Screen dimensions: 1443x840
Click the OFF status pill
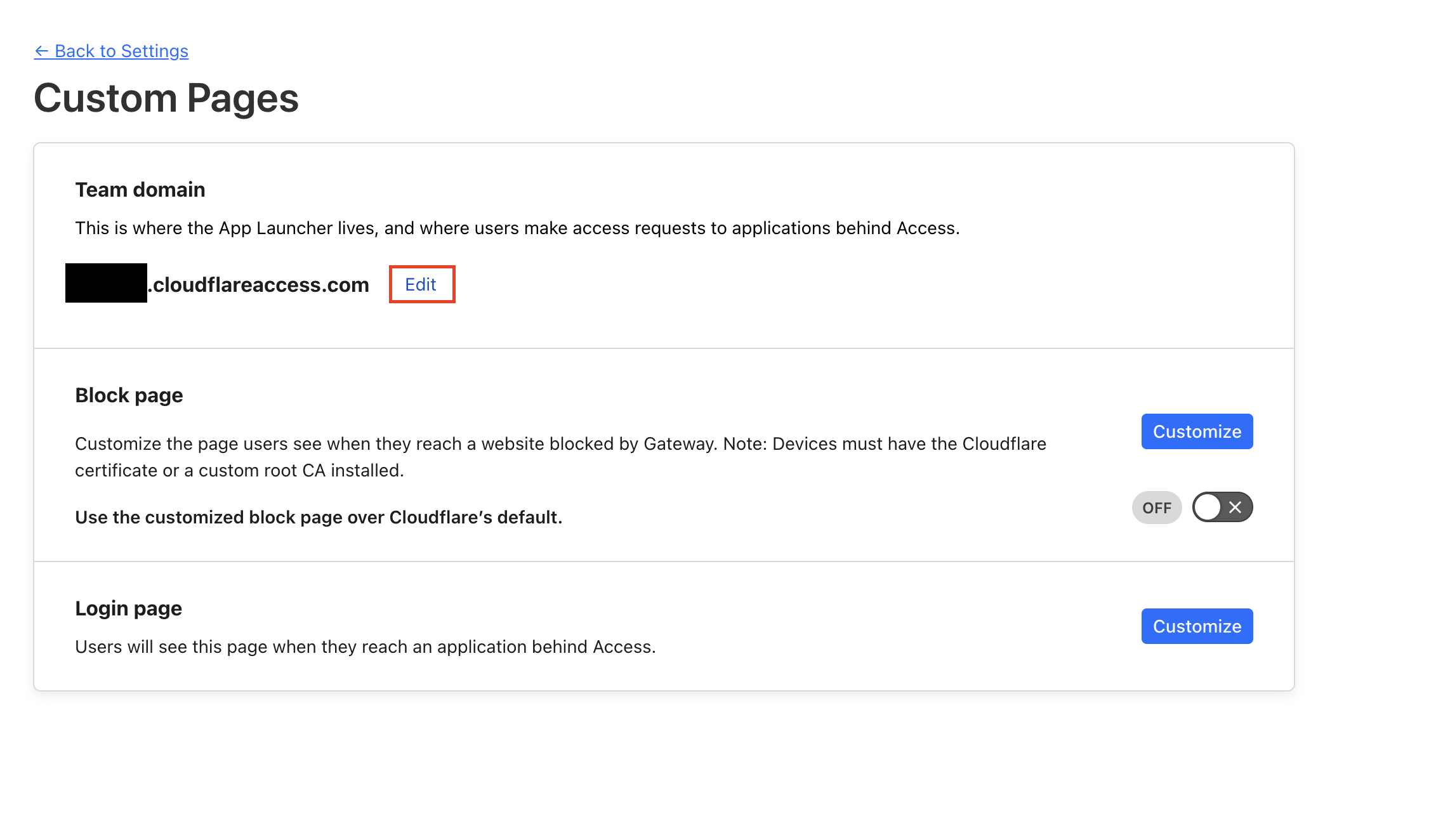(x=1156, y=508)
